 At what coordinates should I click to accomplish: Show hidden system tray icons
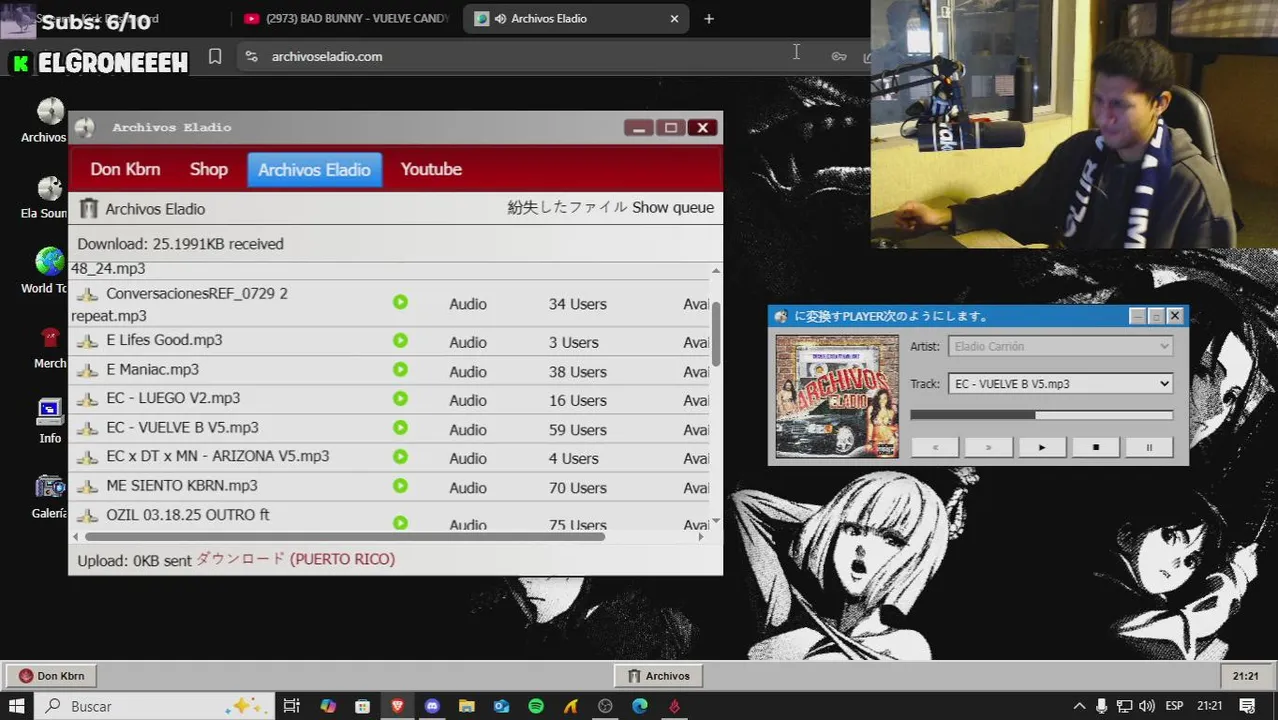coord(1079,706)
